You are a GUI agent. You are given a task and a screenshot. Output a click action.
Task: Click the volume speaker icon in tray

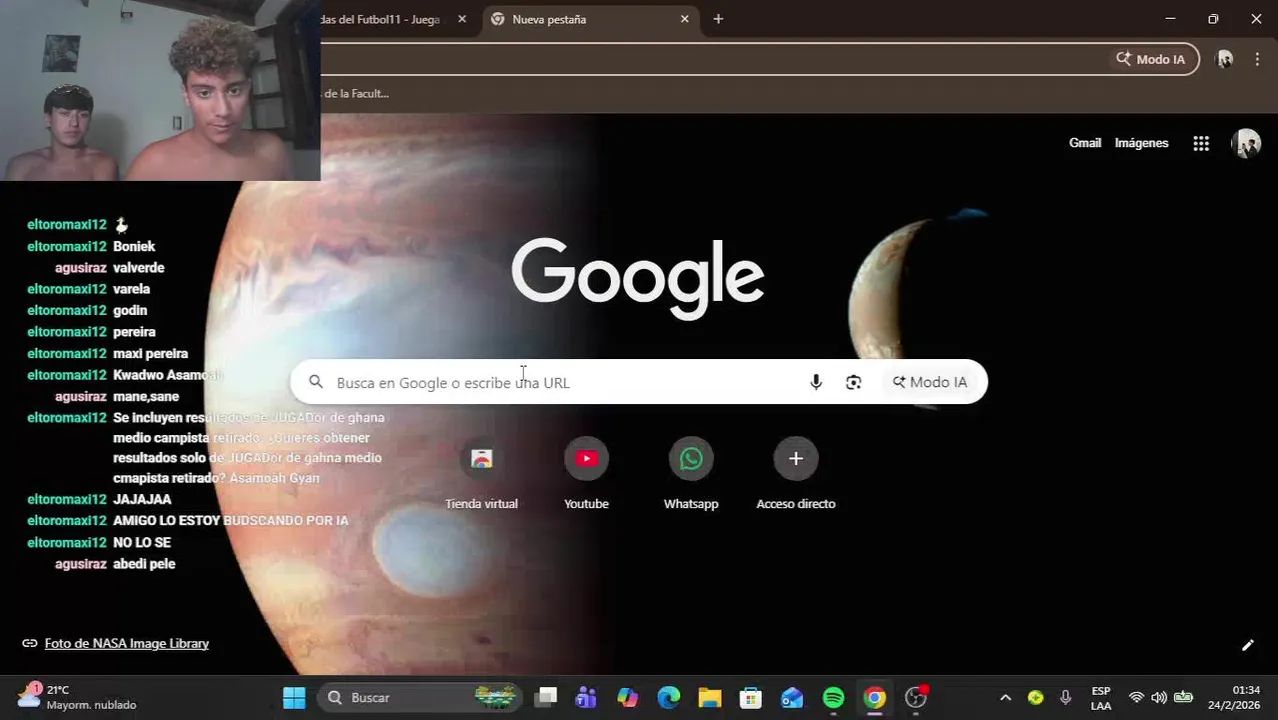click(x=1159, y=697)
